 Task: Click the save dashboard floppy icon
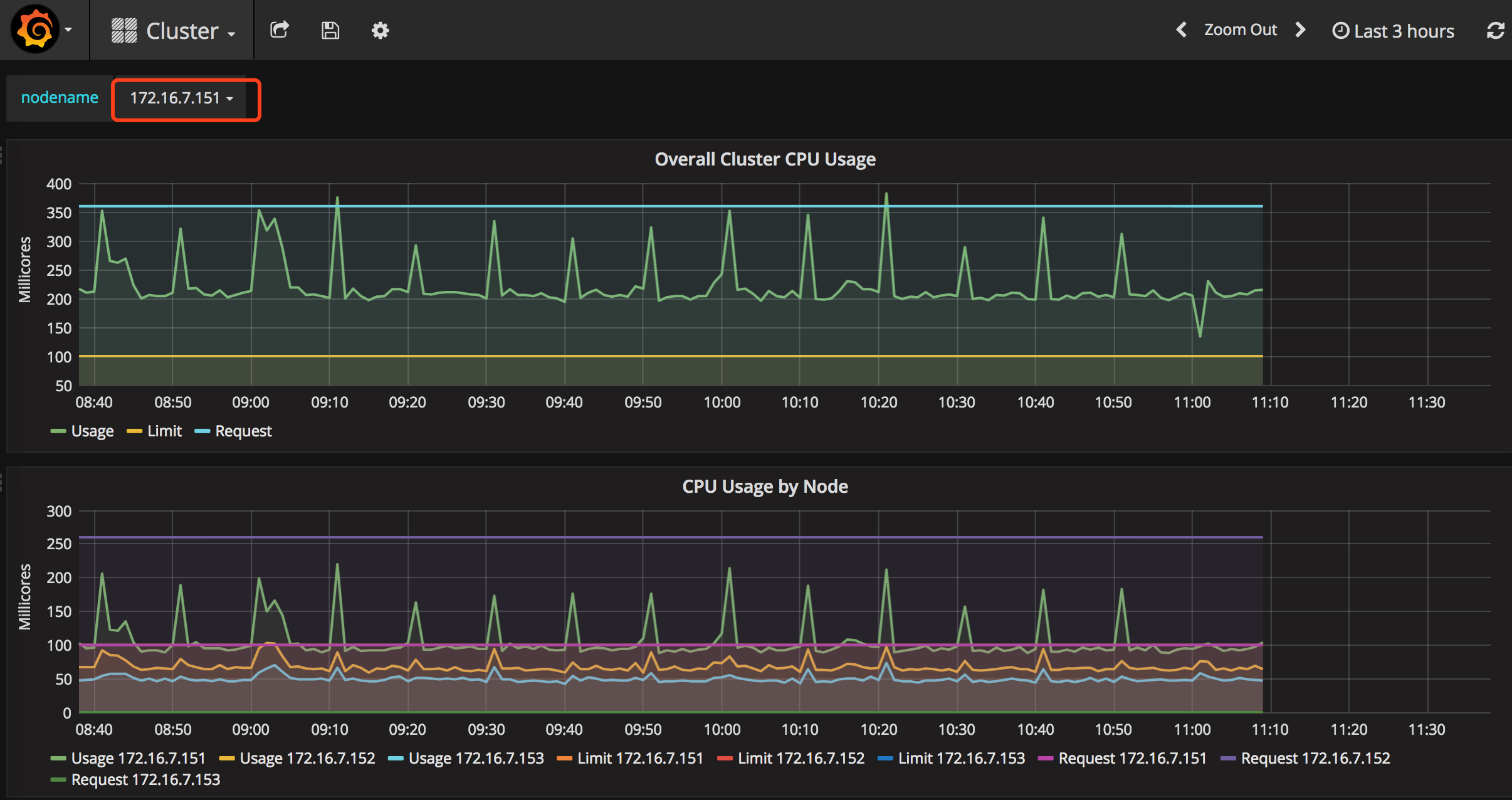330,30
